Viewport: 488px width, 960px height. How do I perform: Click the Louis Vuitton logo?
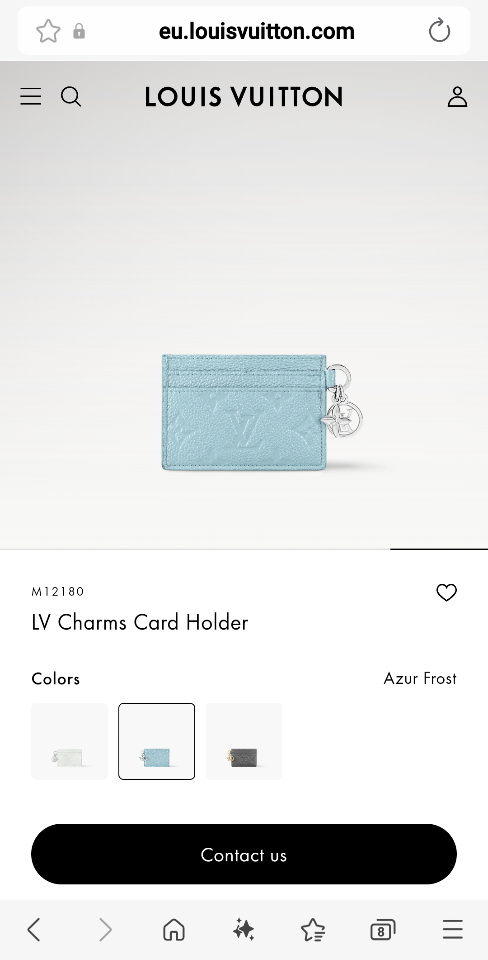coord(244,97)
